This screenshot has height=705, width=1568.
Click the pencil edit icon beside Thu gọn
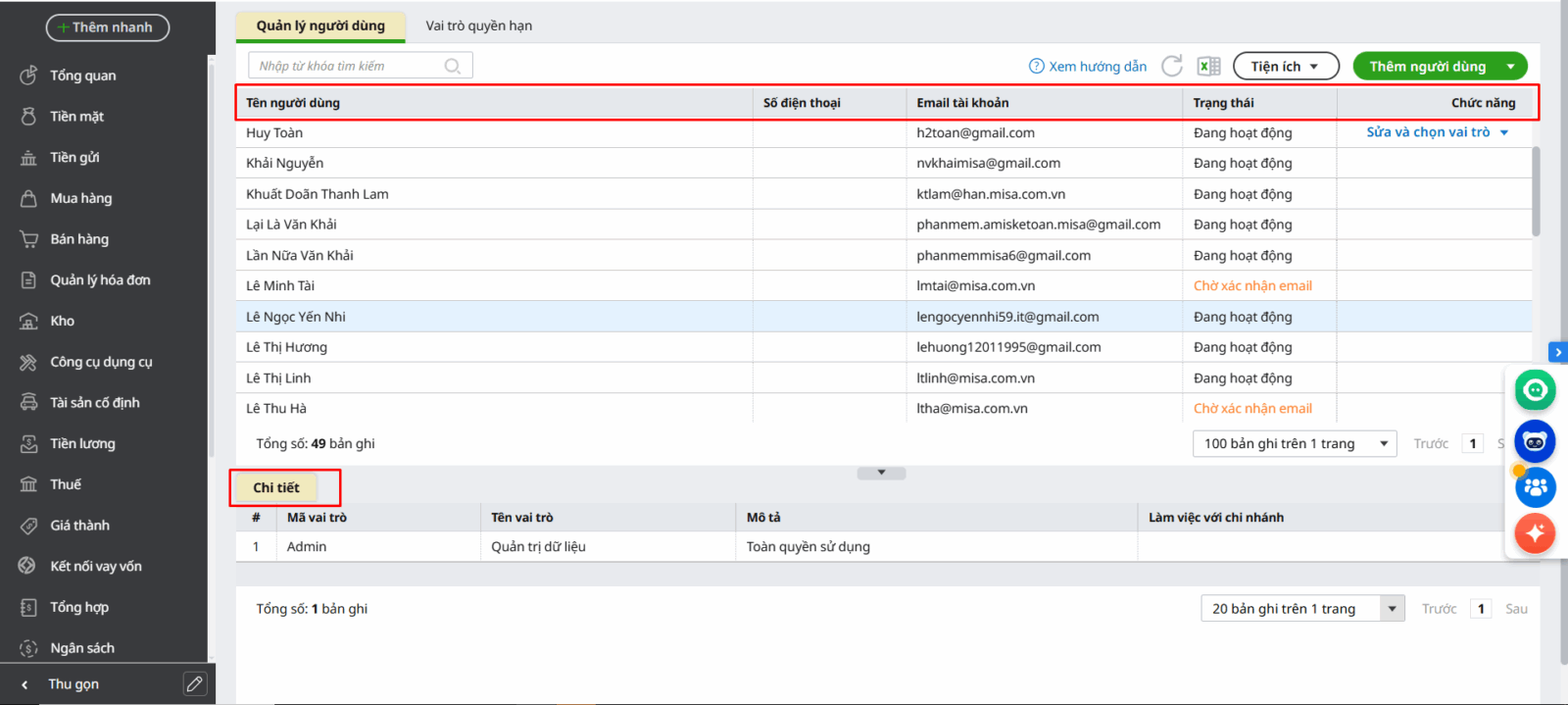tap(195, 683)
